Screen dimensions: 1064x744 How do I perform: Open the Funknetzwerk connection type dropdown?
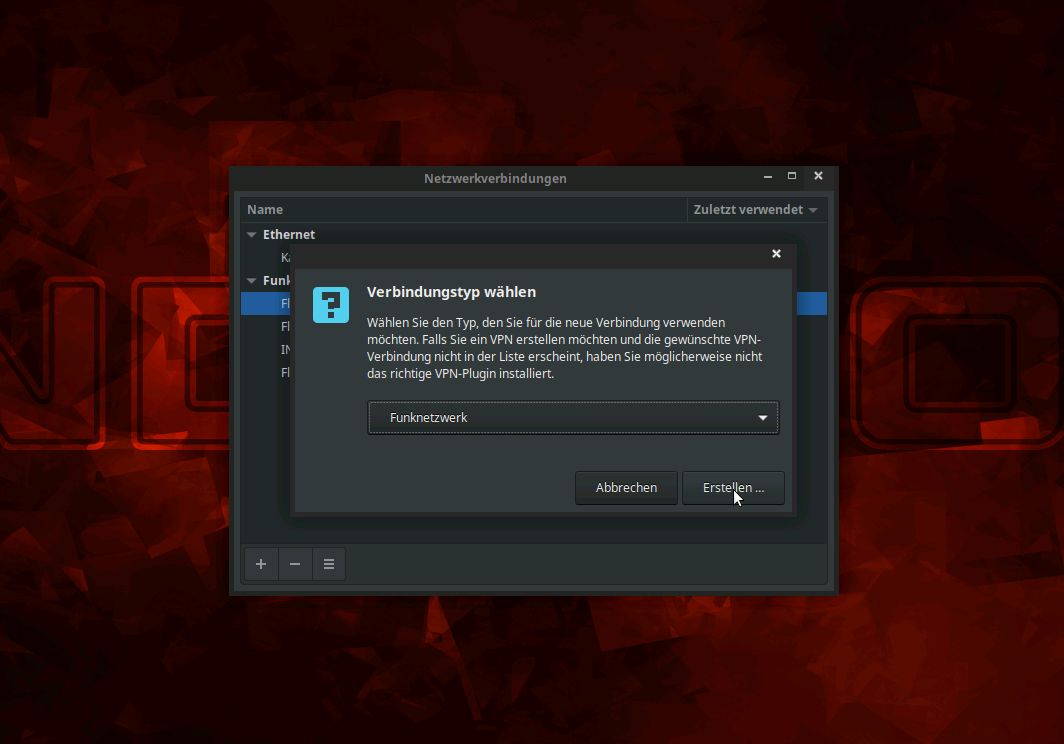(573, 418)
